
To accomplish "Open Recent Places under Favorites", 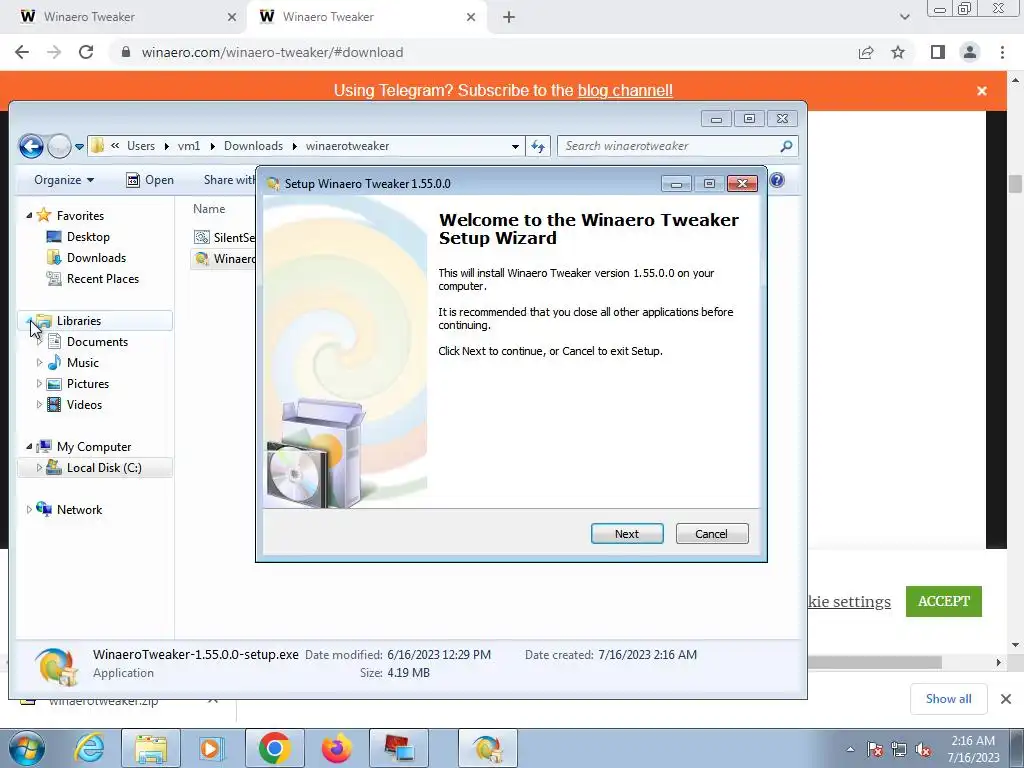I will [103, 278].
